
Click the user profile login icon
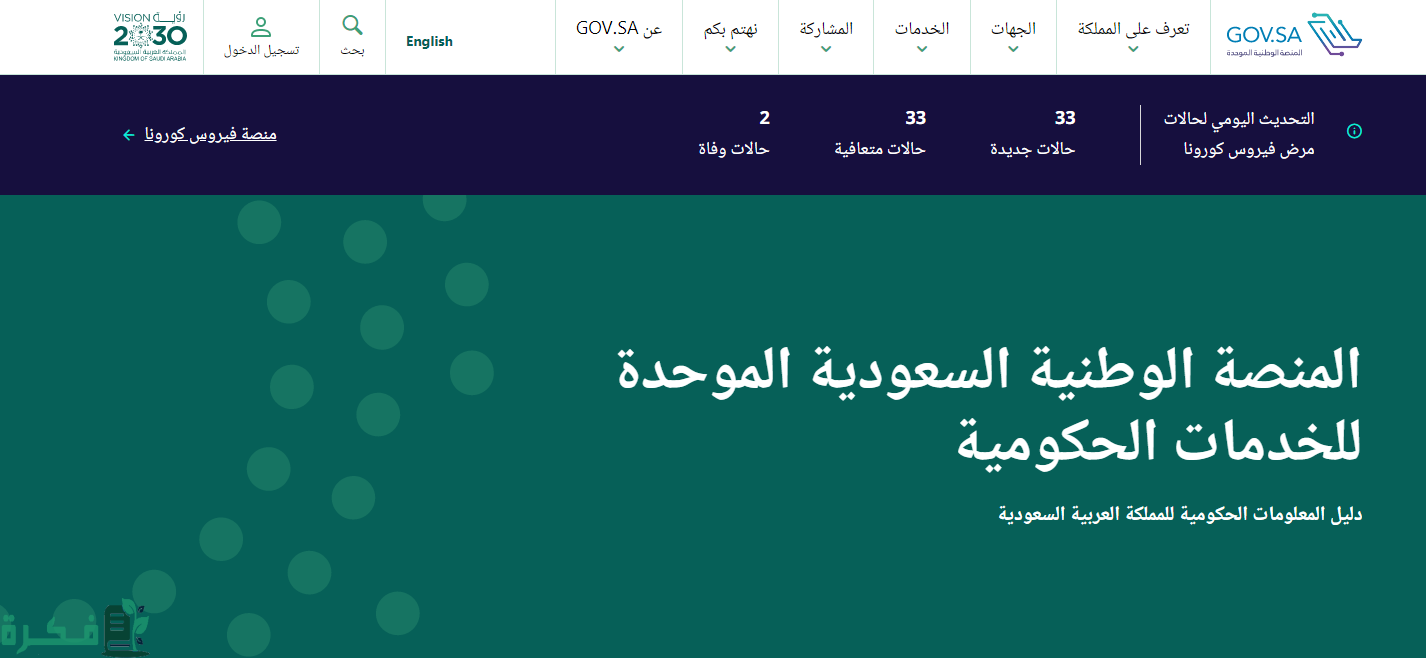click(261, 27)
